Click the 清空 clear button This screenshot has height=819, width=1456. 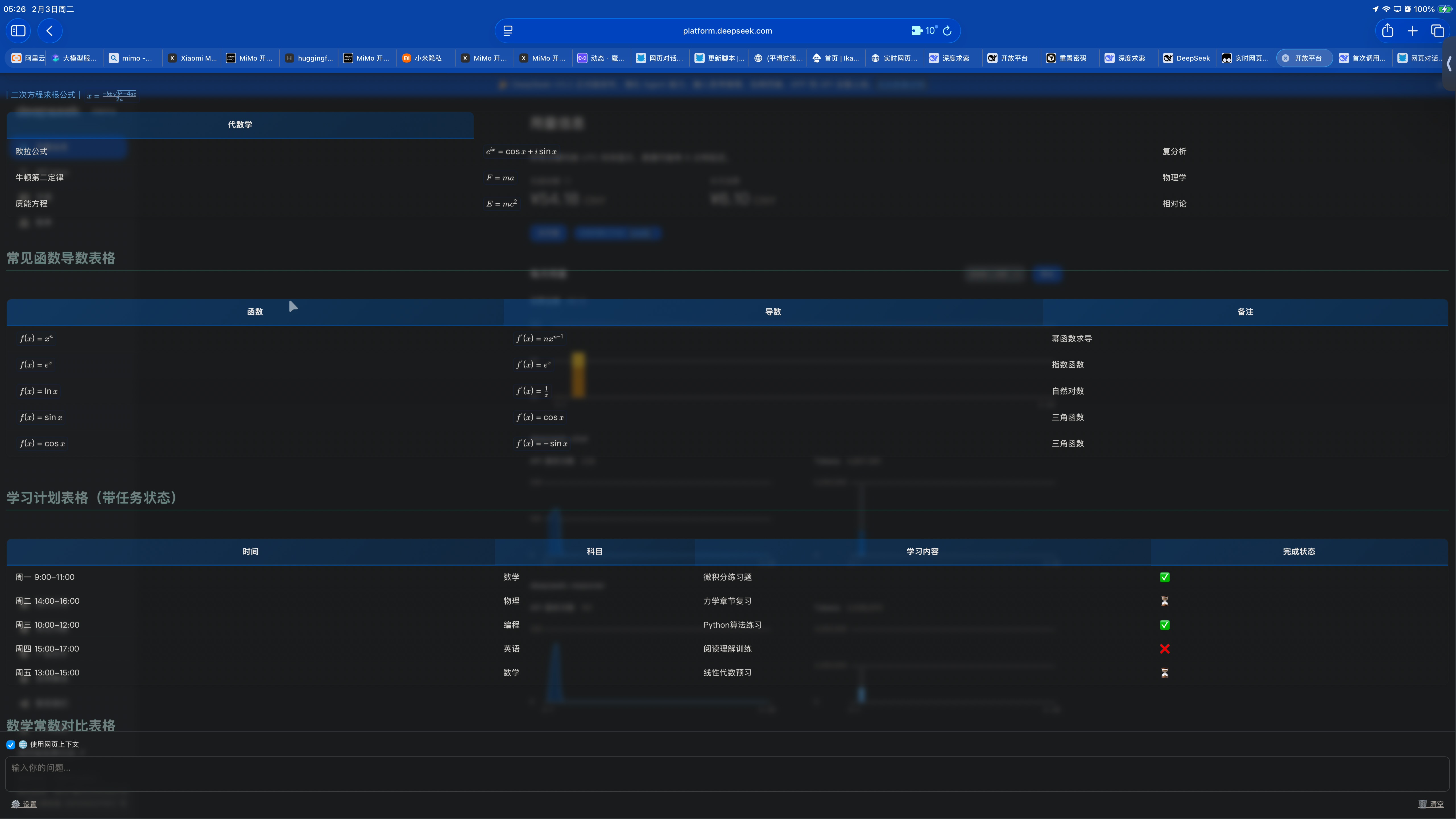tap(1431, 804)
